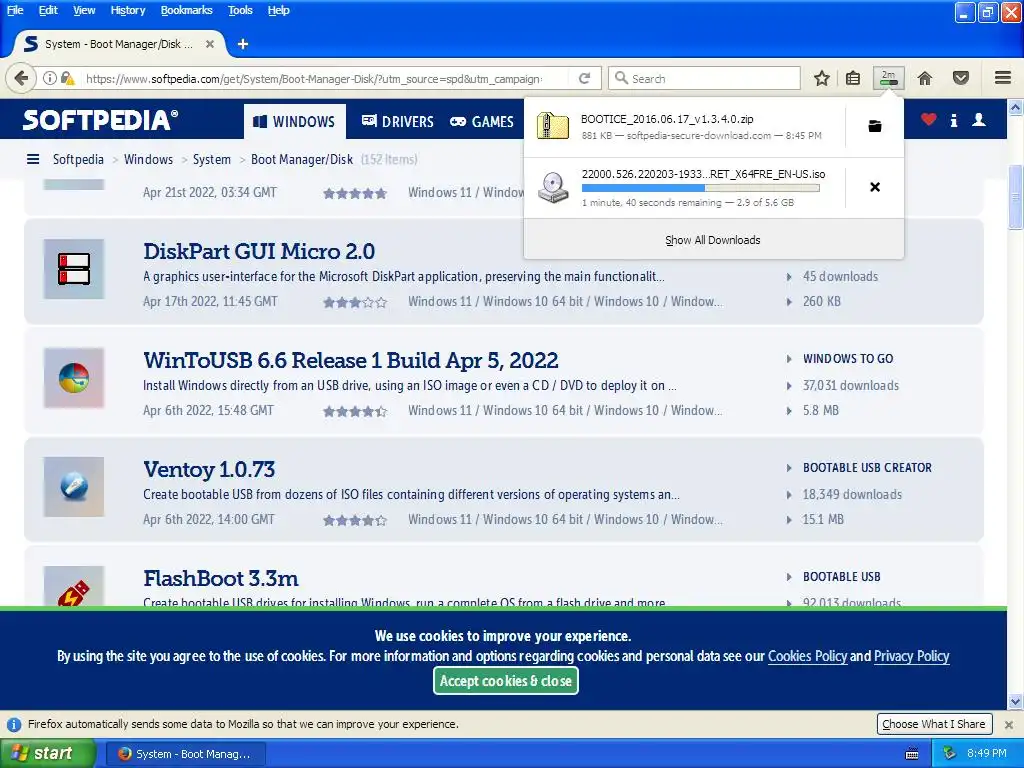Go to System breadcrumb link
This screenshot has width=1024, height=768.
[212, 159]
